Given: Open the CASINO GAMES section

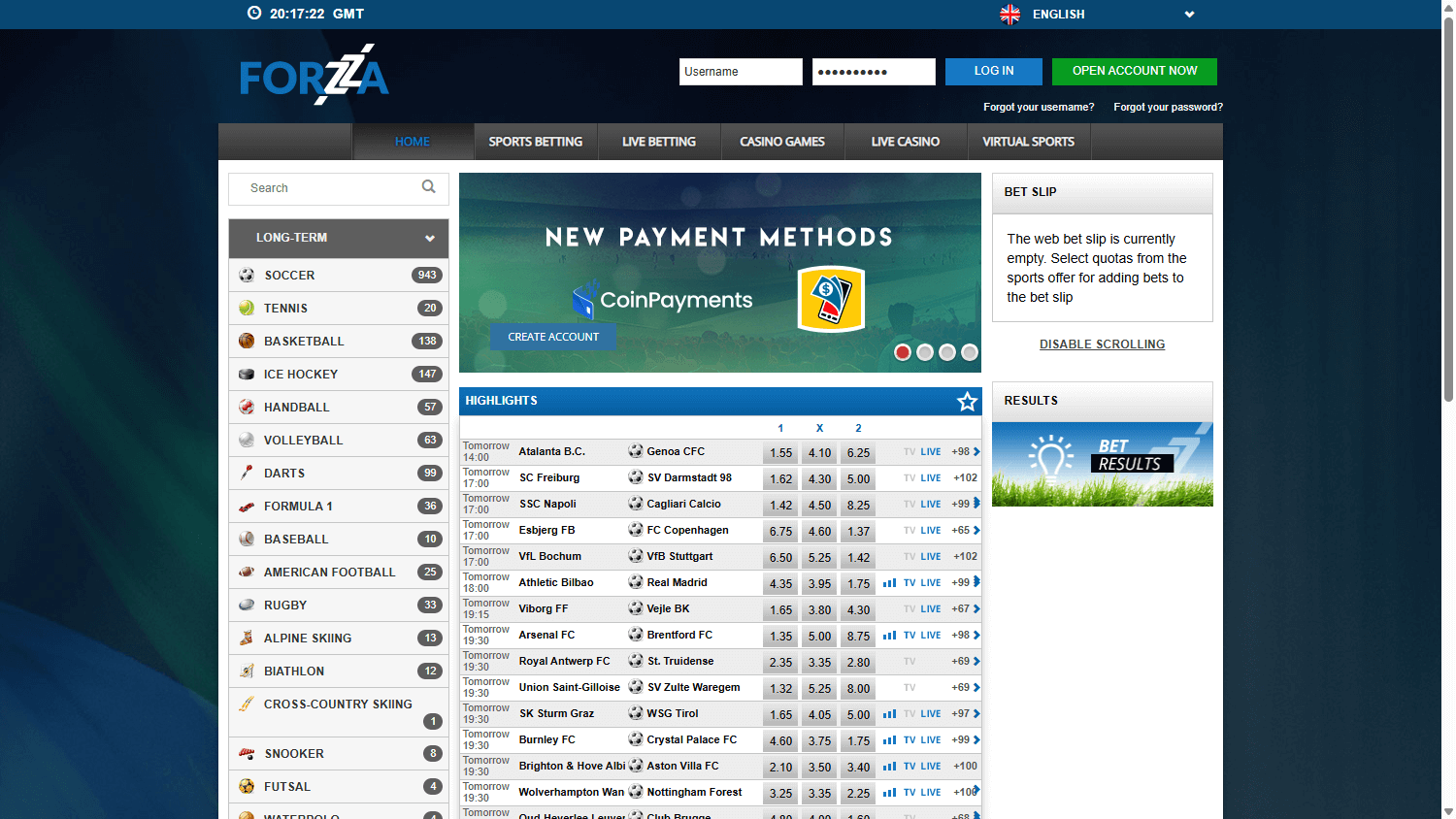Looking at the screenshot, I should [x=782, y=142].
